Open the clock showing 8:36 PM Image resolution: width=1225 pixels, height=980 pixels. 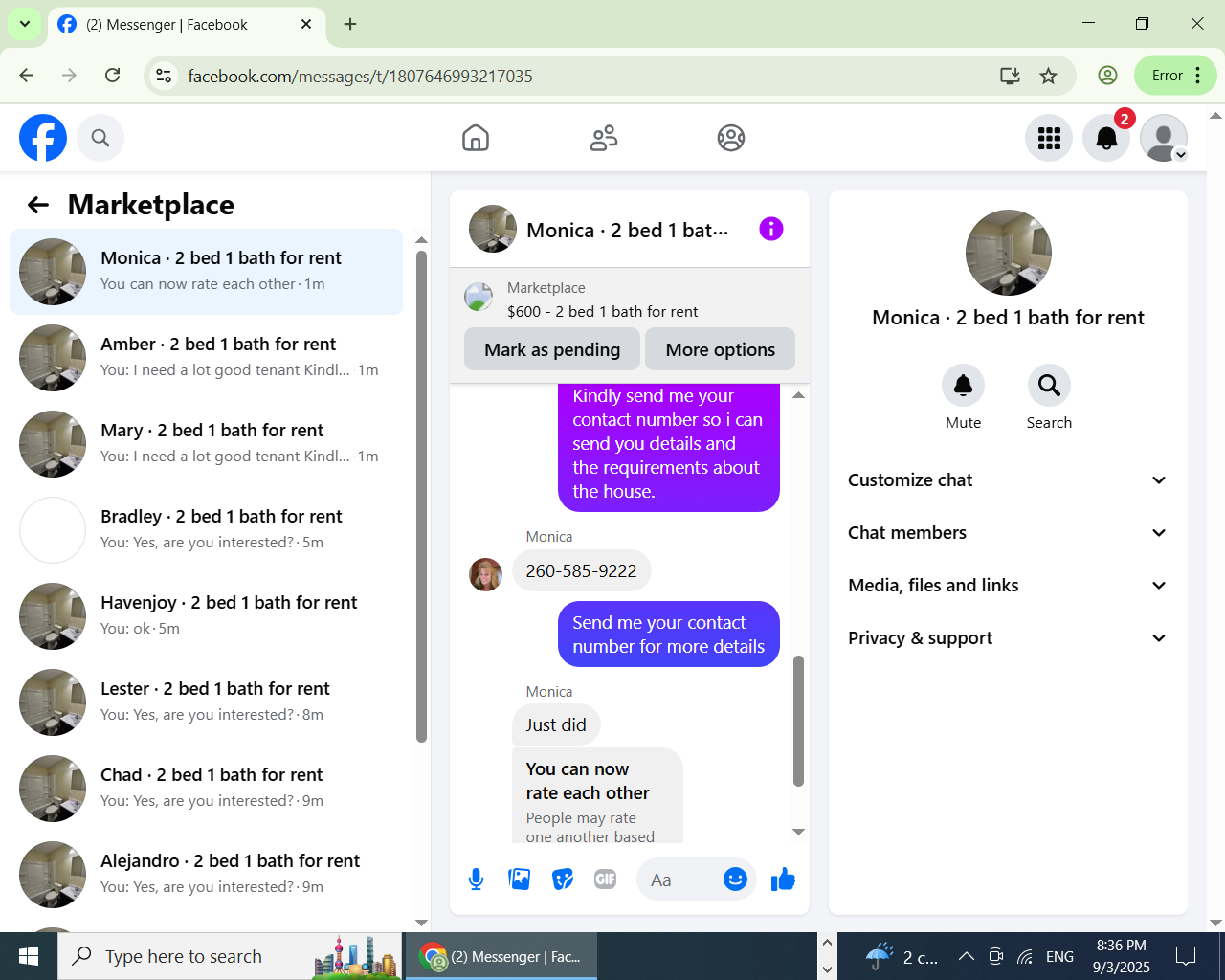[x=1122, y=956]
